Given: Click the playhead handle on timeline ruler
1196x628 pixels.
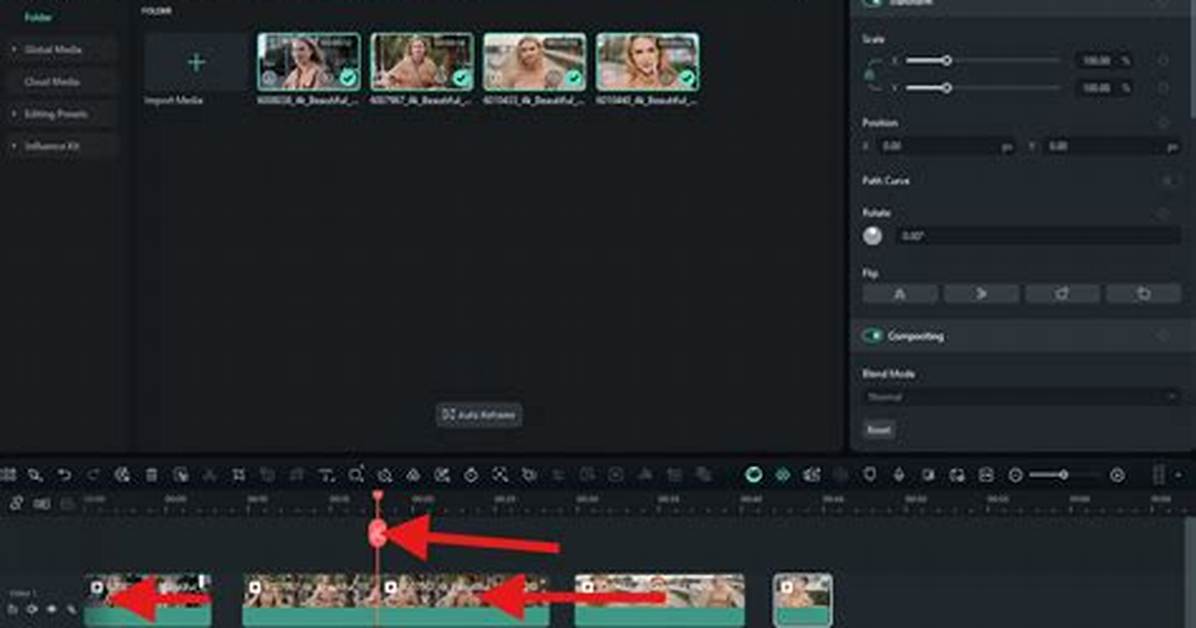Looking at the screenshot, I should (x=378, y=497).
